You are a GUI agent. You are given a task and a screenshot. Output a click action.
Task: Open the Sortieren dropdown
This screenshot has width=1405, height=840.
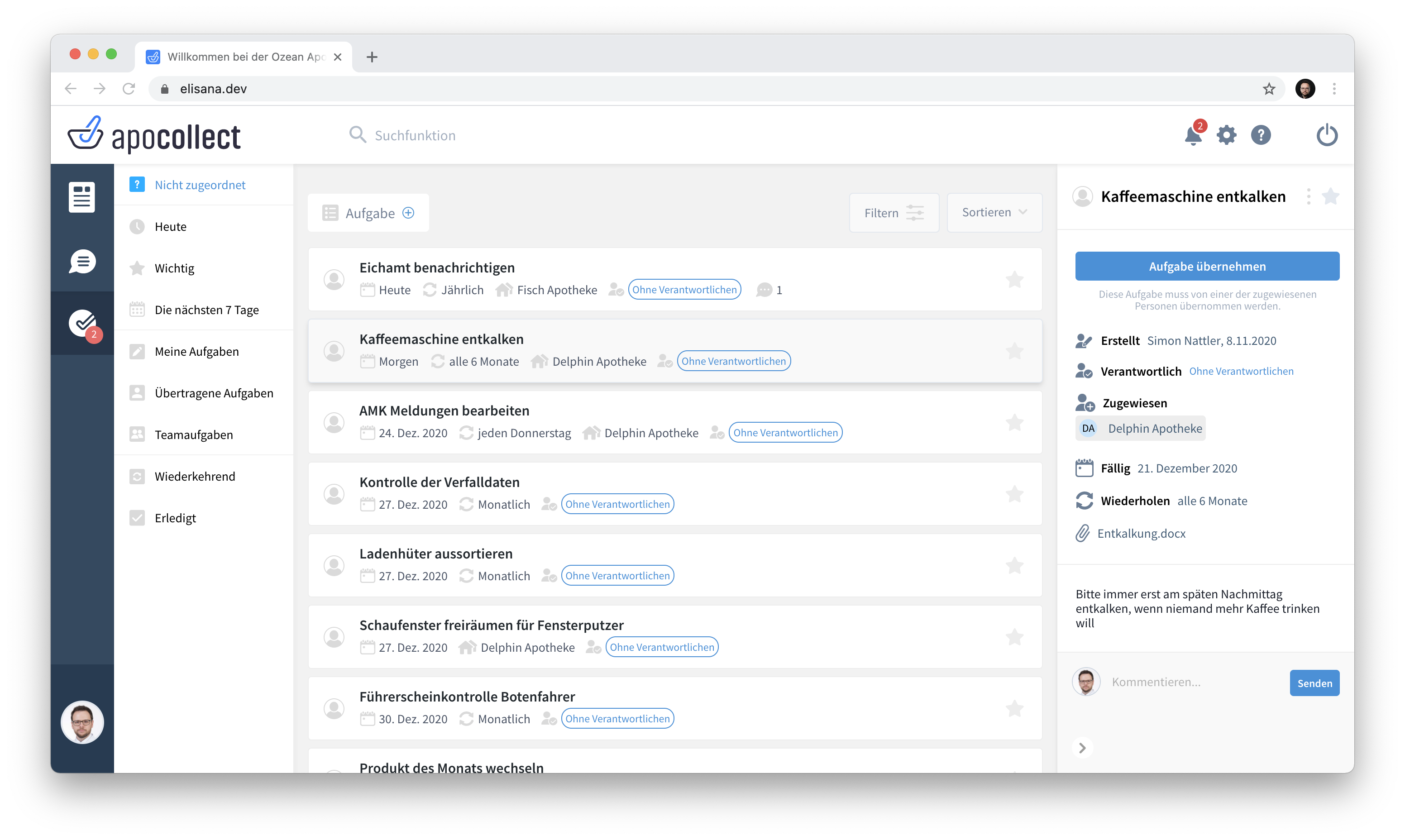pos(994,212)
